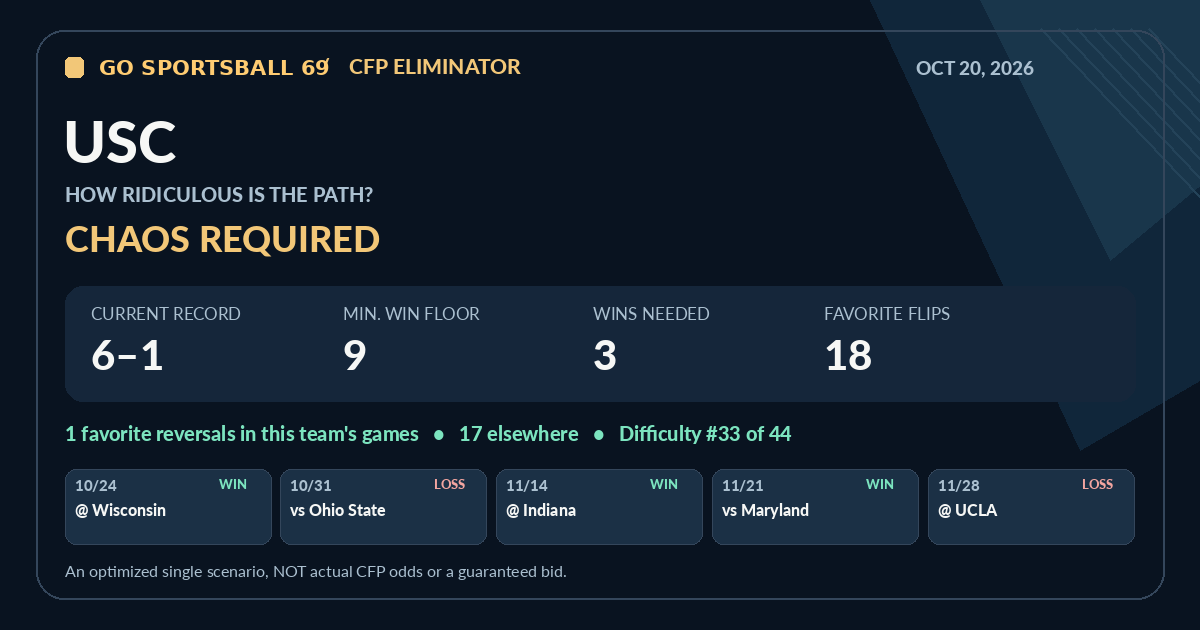1200x630 pixels.
Task: Open the 11/21 vs Maryland game card
Action: (x=815, y=507)
